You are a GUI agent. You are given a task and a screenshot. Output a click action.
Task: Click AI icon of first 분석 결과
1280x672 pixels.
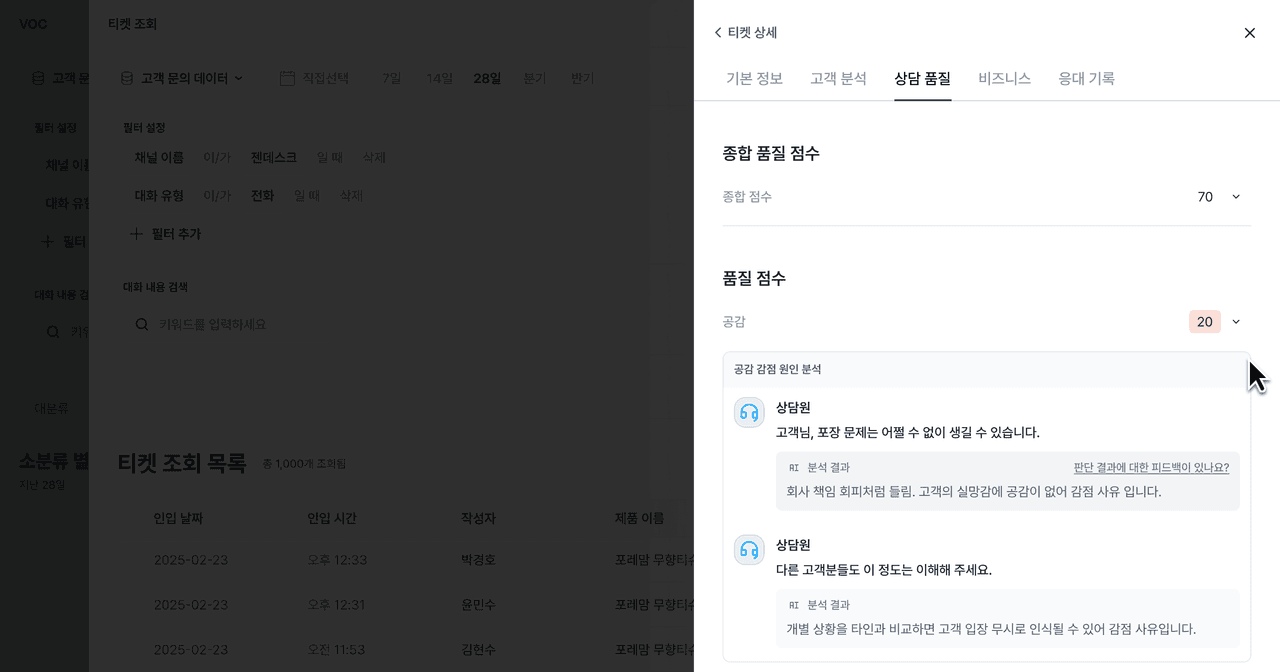point(794,467)
